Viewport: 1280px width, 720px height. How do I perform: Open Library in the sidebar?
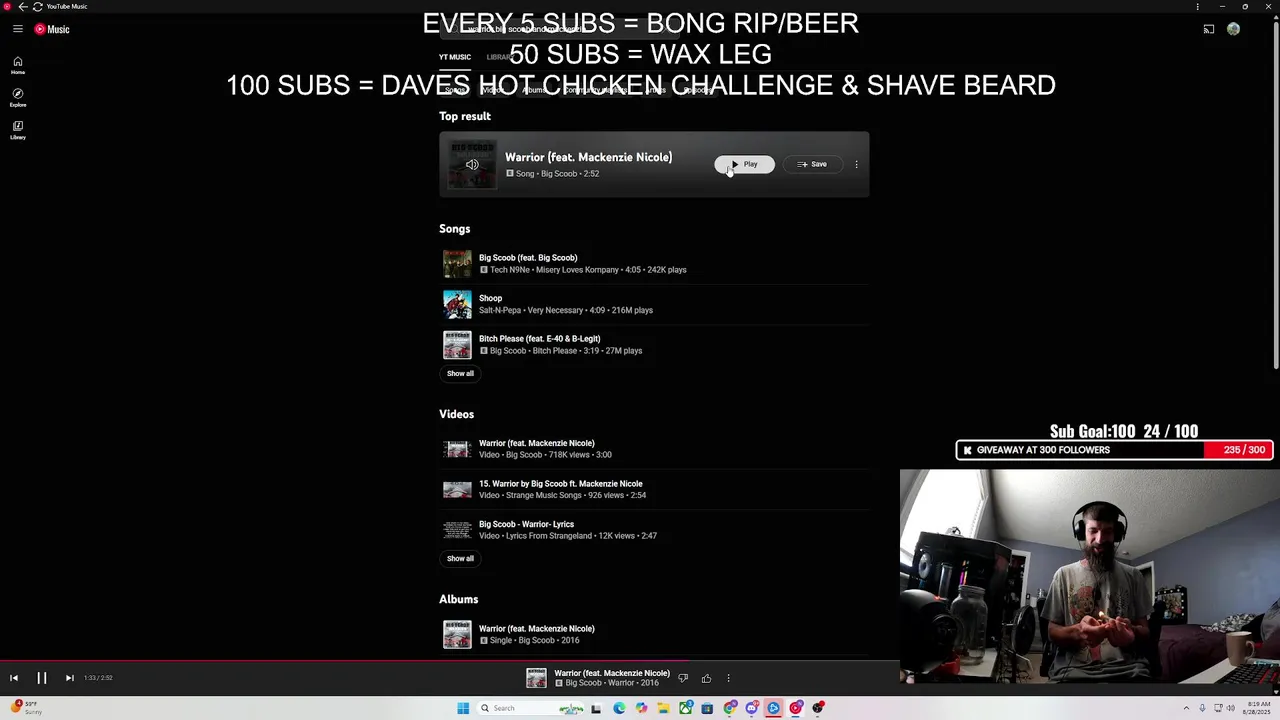pos(17,130)
